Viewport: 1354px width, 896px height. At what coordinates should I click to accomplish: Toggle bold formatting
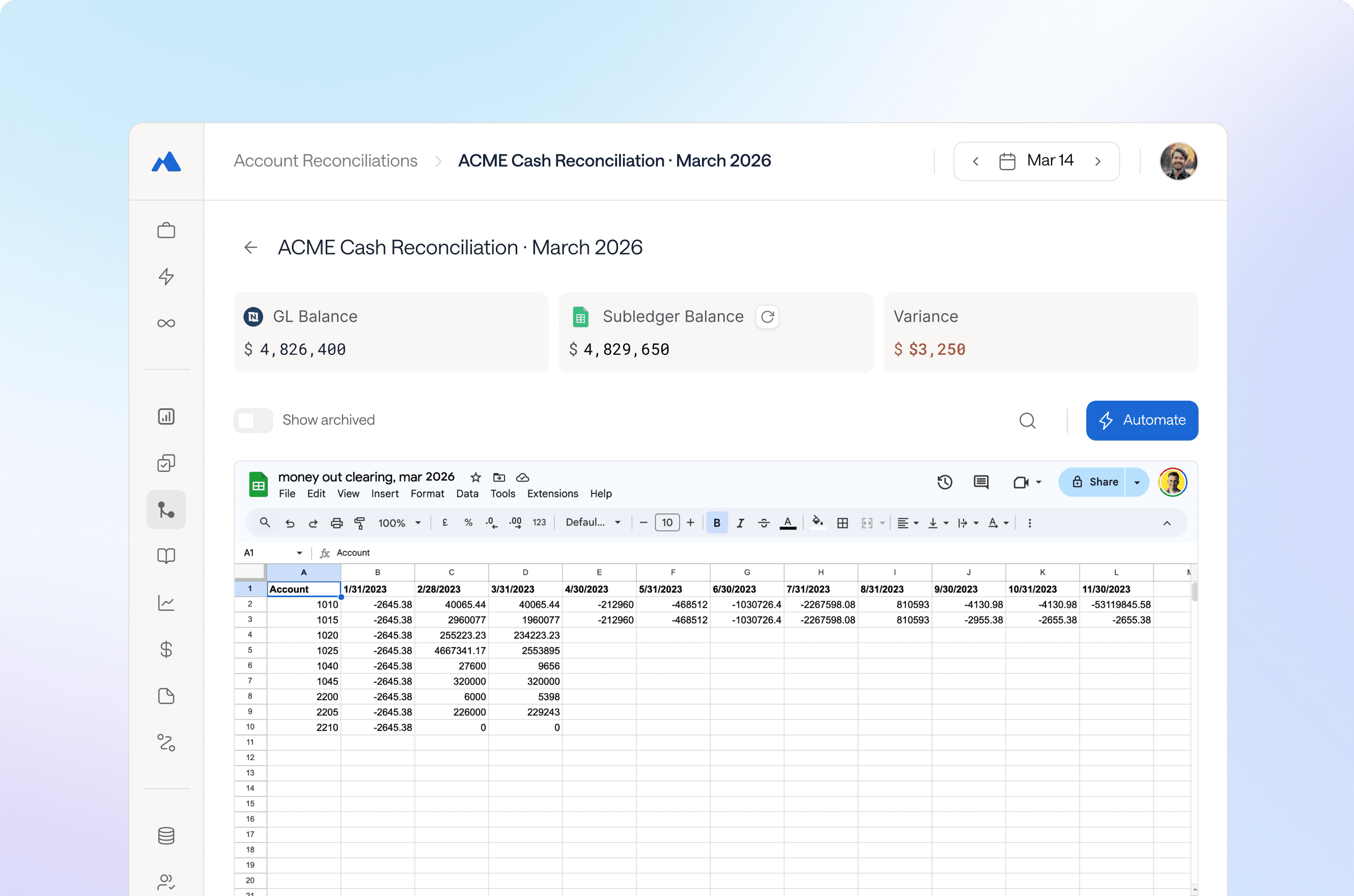click(717, 523)
